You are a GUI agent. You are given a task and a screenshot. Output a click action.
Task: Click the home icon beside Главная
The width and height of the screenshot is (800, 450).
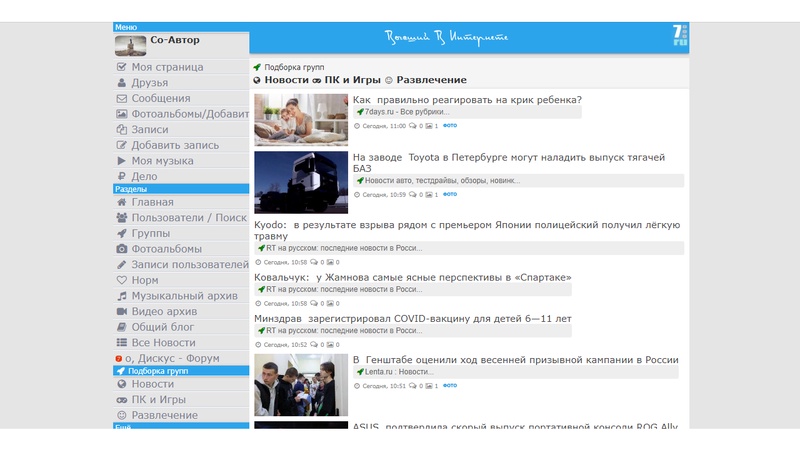(122, 202)
